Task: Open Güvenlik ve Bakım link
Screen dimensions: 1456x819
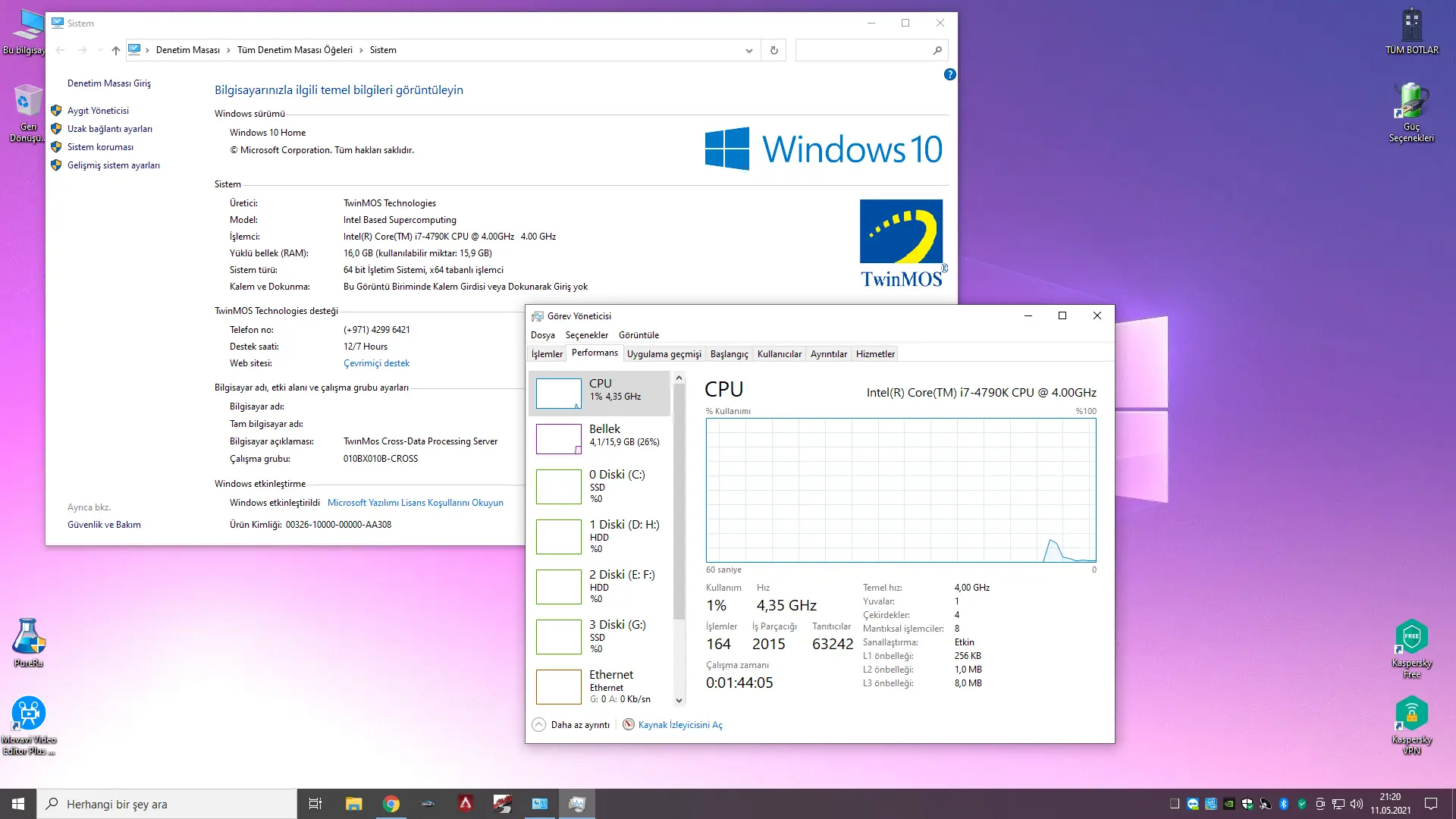Action: pos(104,525)
